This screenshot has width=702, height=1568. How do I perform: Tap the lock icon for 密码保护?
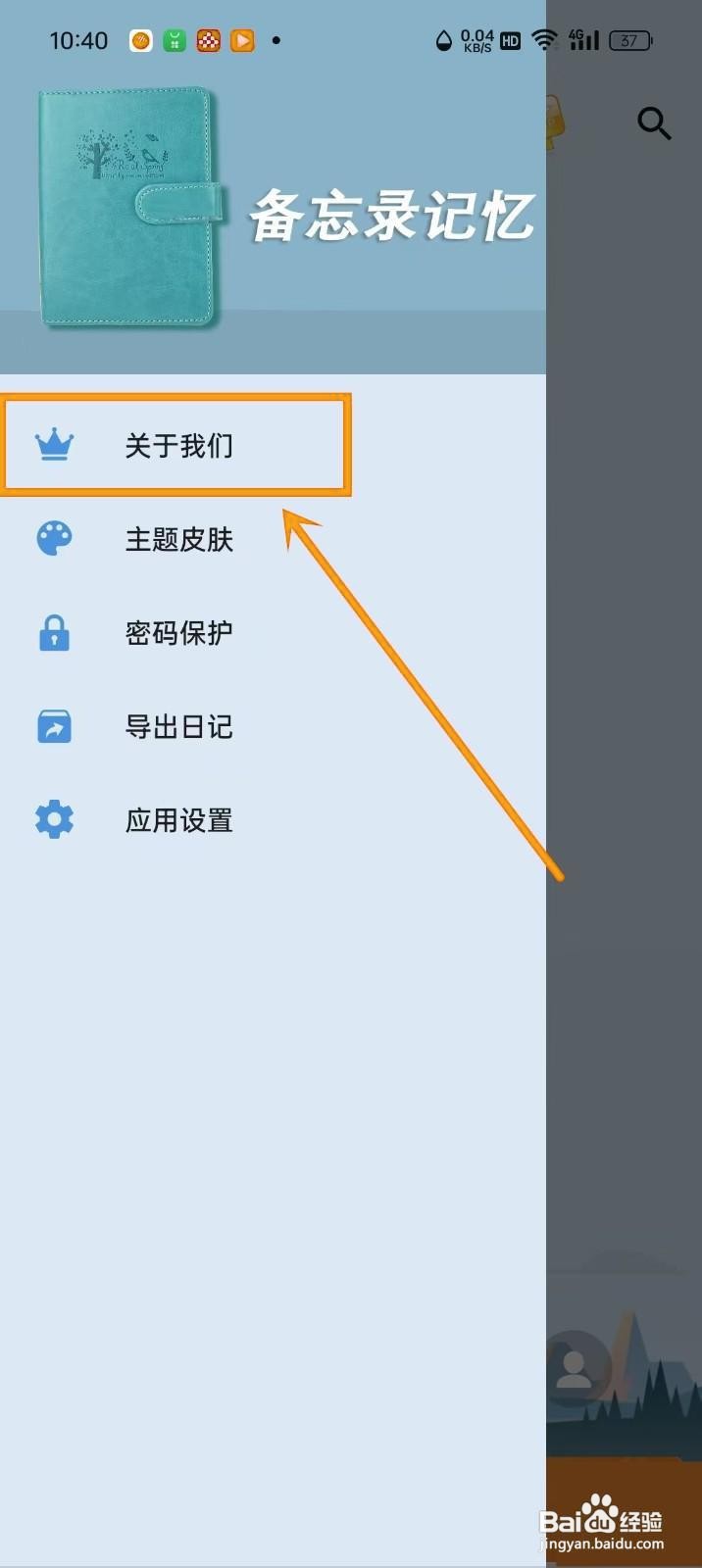(x=54, y=633)
